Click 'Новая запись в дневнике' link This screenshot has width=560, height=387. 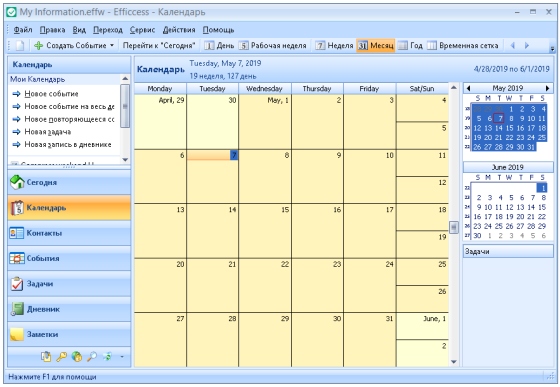68,145
